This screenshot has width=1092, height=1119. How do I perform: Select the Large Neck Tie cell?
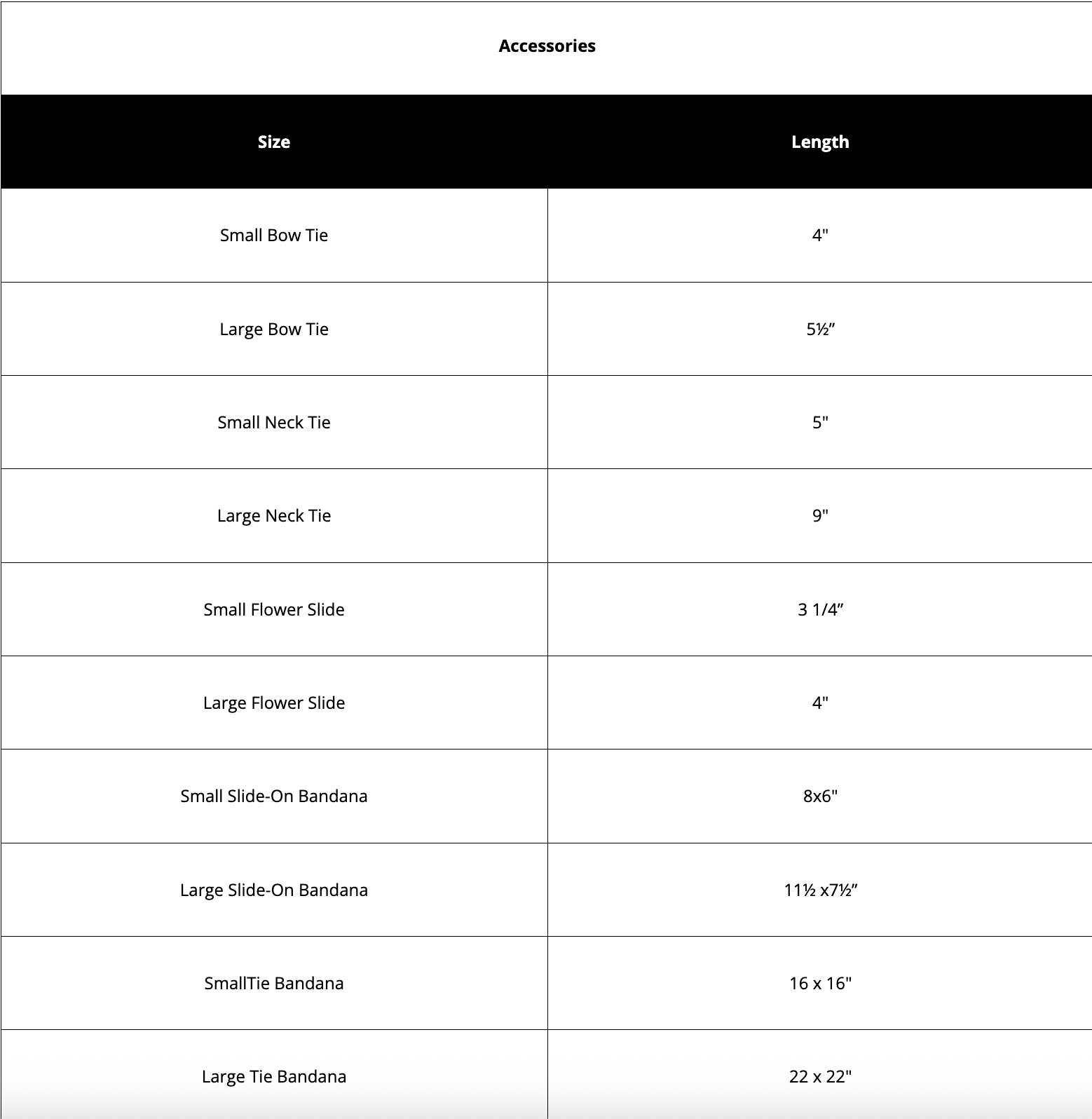tap(274, 516)
